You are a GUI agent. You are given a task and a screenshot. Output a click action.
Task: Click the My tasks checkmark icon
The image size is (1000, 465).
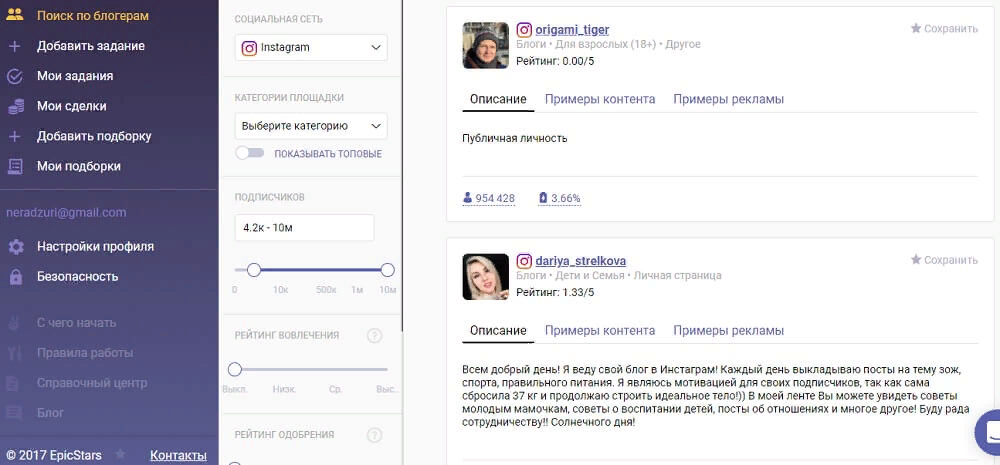point(15,76)
